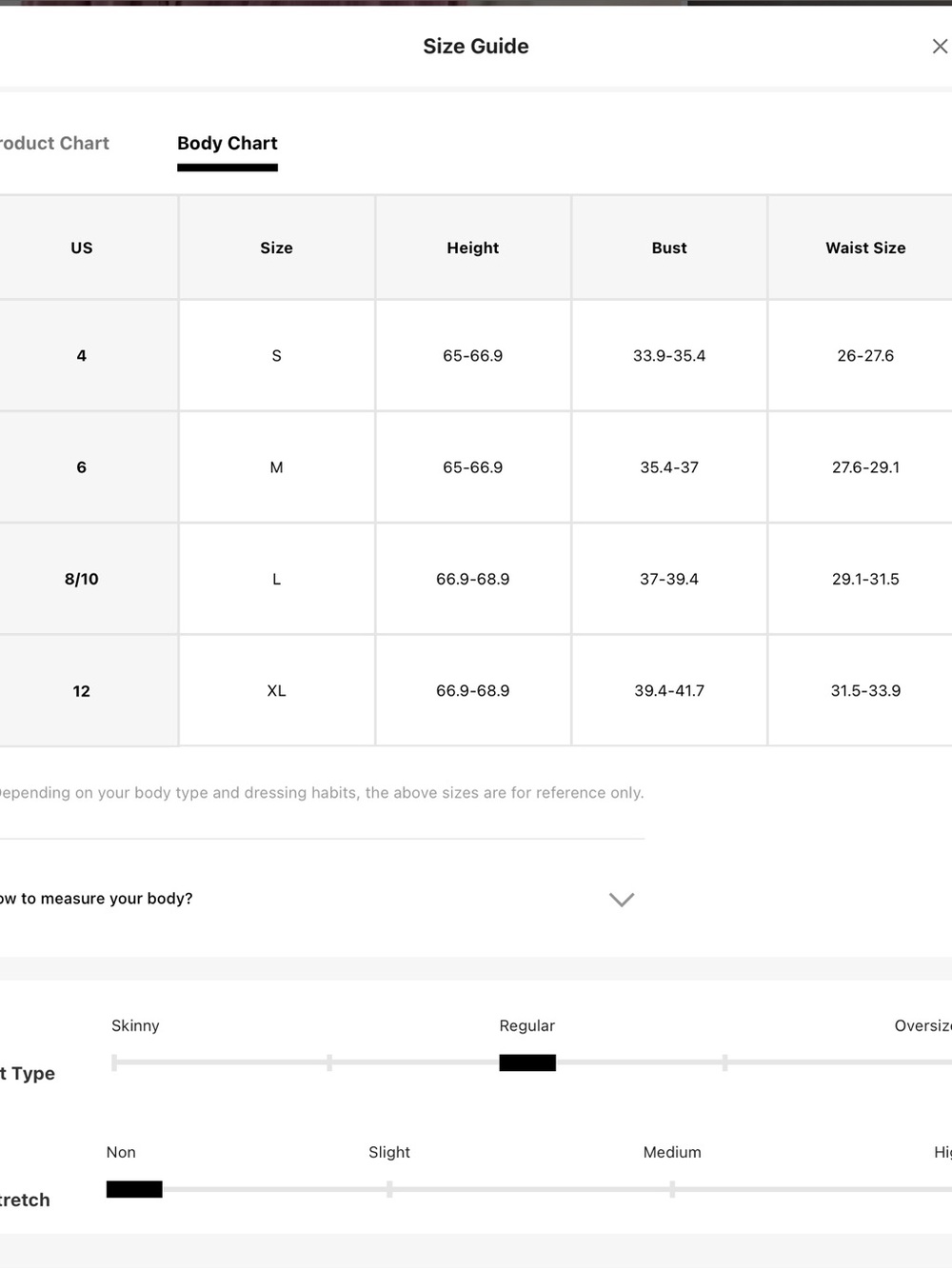
Task: Click the Height column header
Action: [x=473, y=248]
